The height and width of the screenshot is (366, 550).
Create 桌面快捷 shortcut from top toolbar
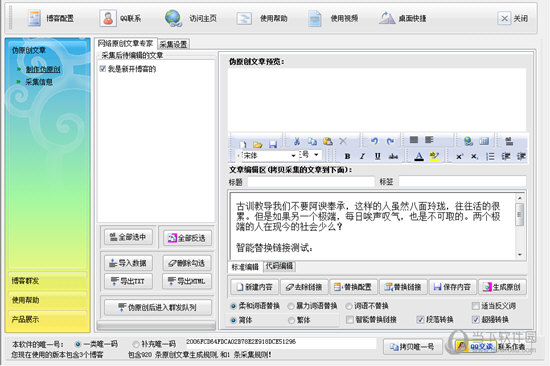click(x=402, y=18)
